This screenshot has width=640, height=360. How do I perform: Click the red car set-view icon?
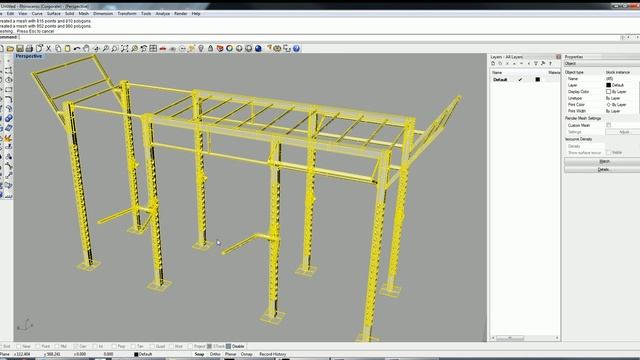(x=163, y=49)
